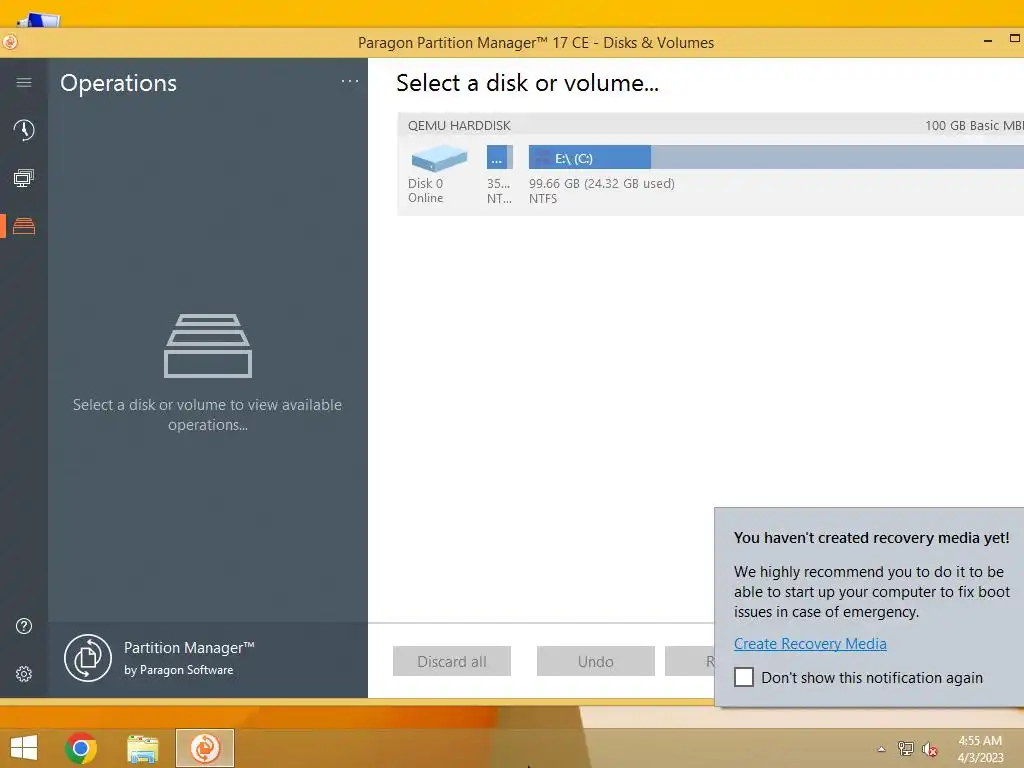Click the network tray icon
This screenshot has width=1024, height=768.
click(906, 749)
